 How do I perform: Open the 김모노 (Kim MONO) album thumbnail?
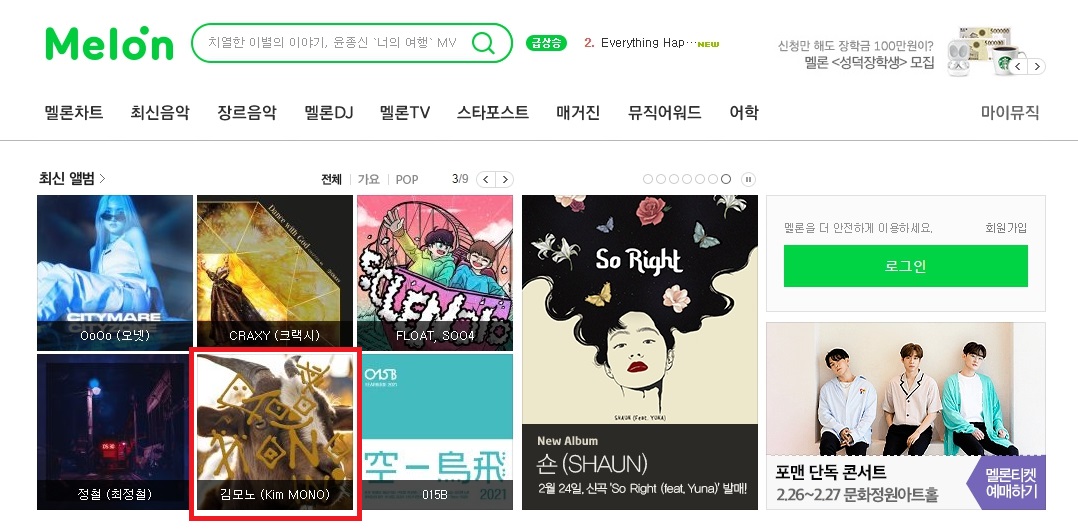(x=275, y=432)
